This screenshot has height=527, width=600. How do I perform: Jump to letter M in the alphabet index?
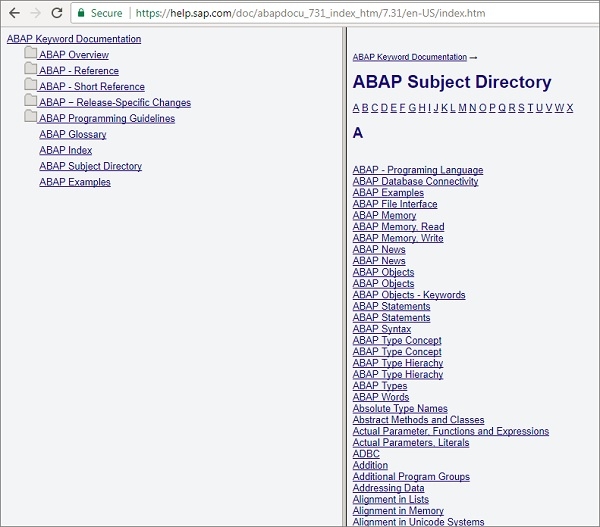(462, 108)
